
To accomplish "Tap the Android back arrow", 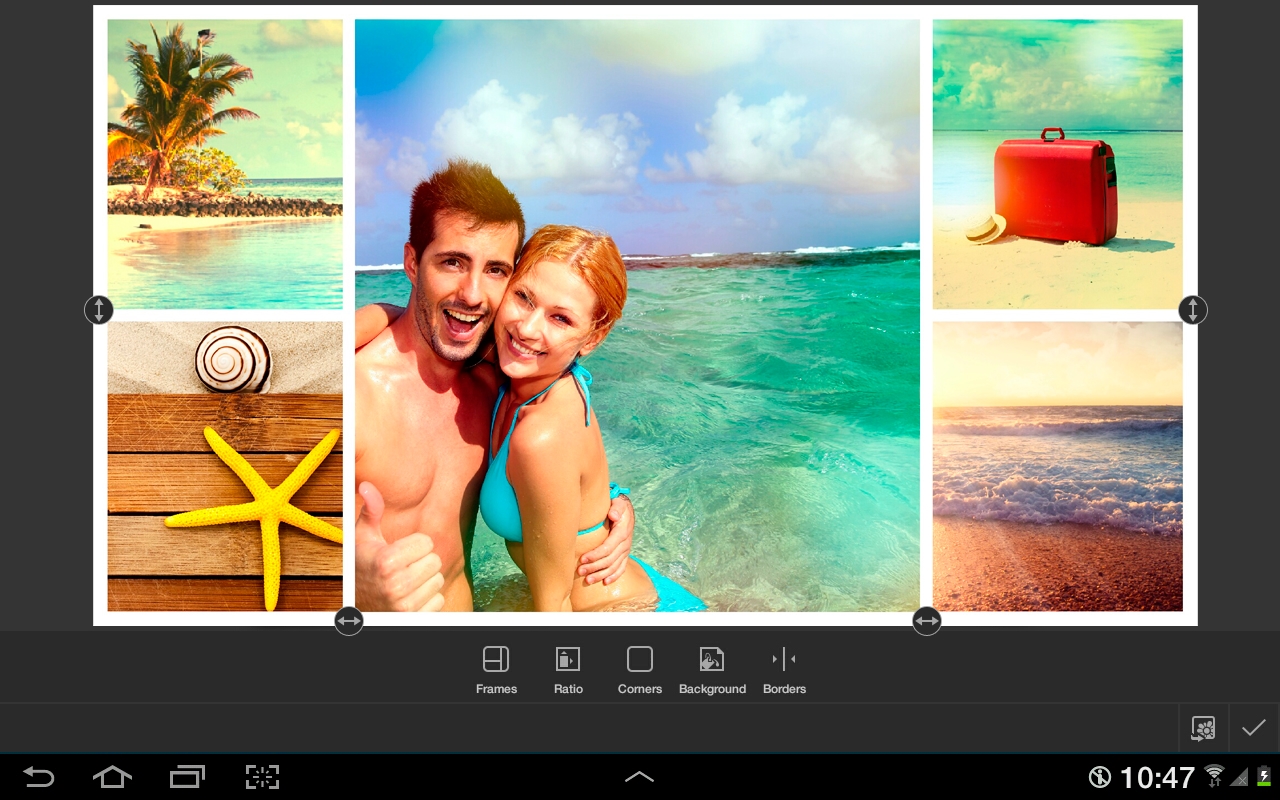I will tap(38, 777).
